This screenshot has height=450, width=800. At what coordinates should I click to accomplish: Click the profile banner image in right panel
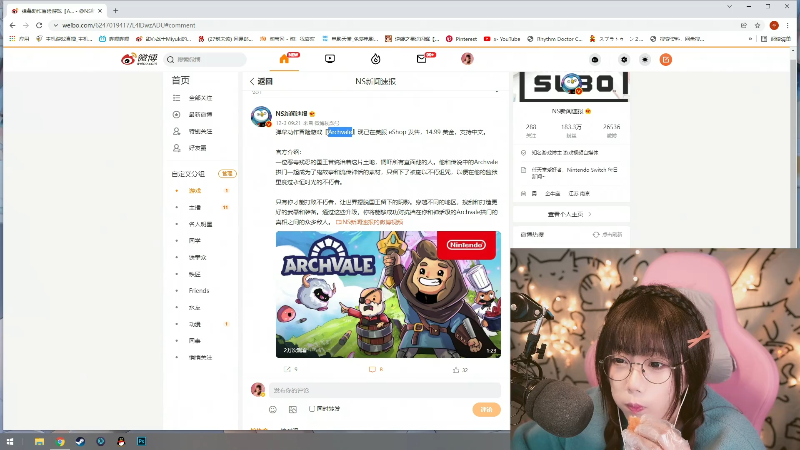tap(571, 87)
